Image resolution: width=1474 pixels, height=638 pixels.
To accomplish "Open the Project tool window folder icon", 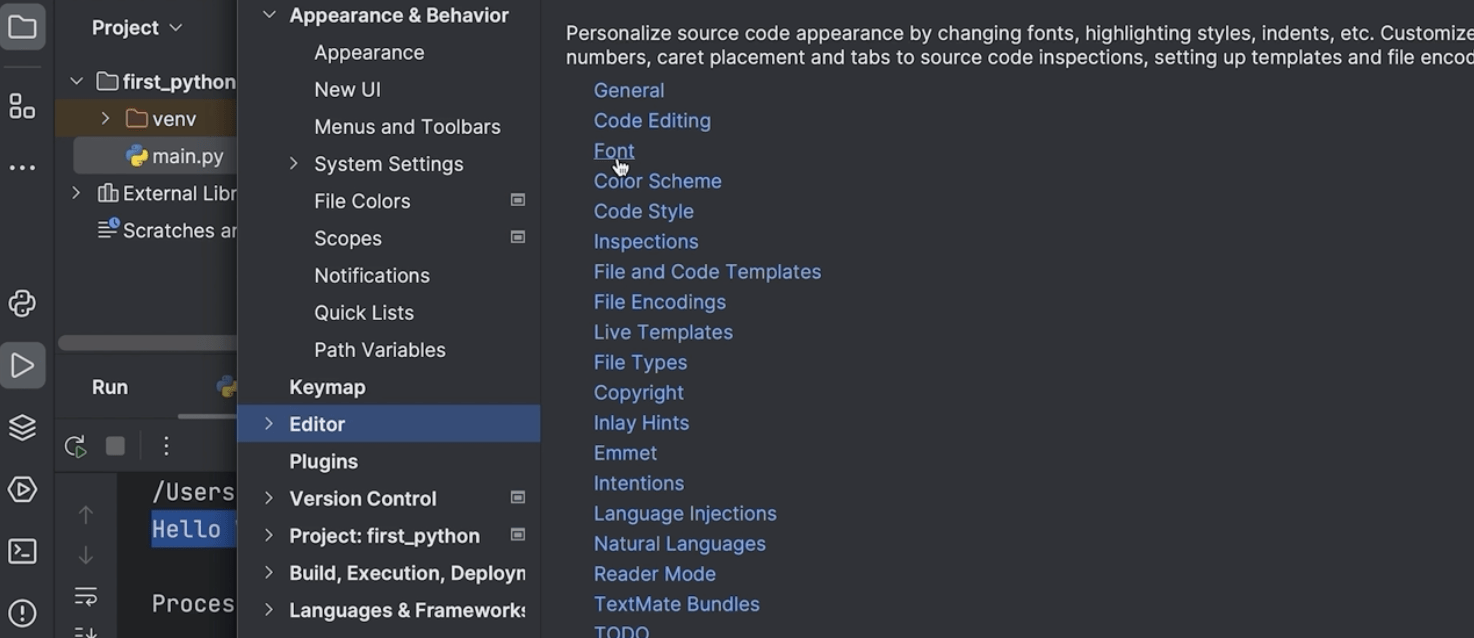I will [22, 26].
